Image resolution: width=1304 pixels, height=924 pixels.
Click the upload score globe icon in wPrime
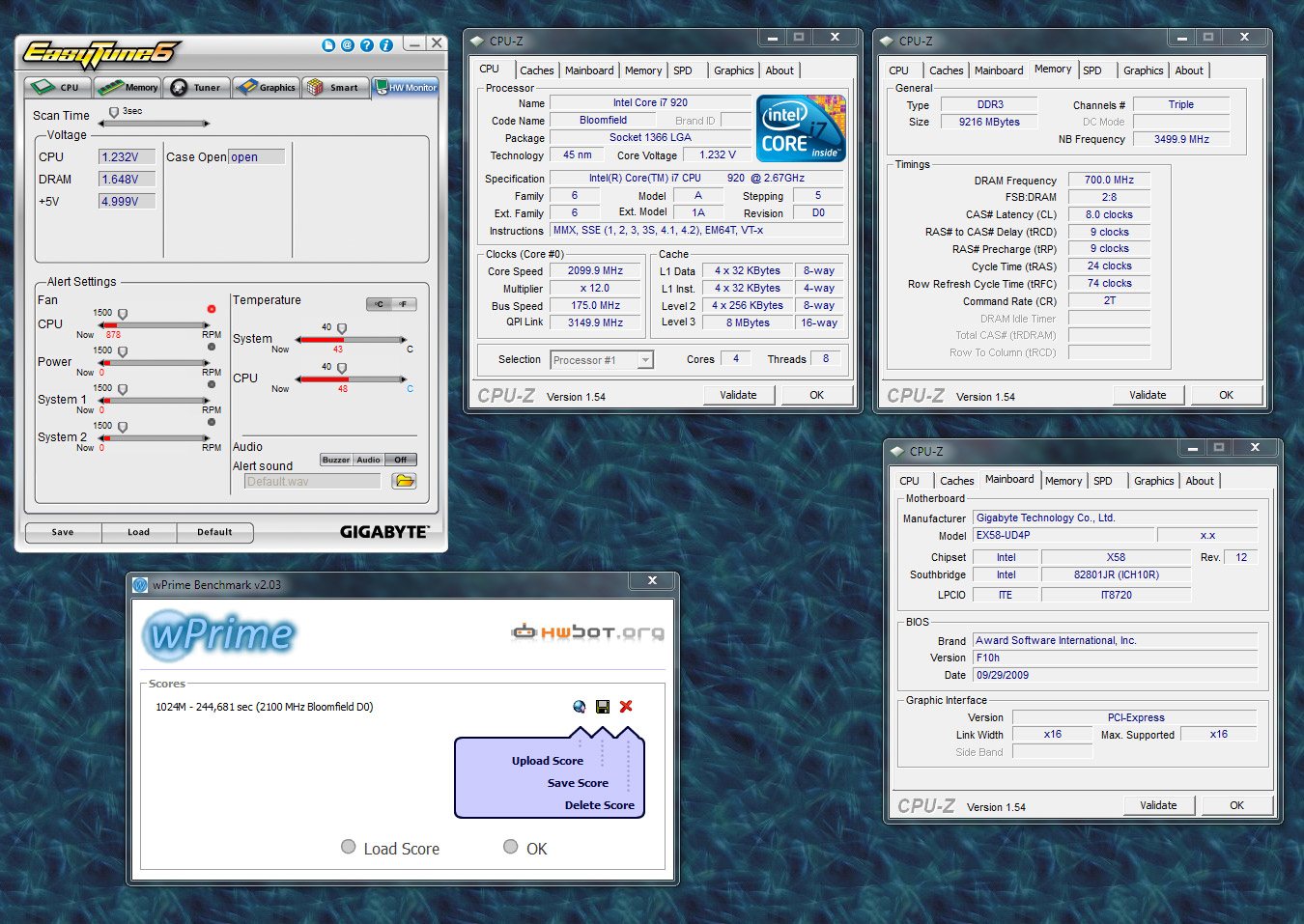tap(580, 707)
